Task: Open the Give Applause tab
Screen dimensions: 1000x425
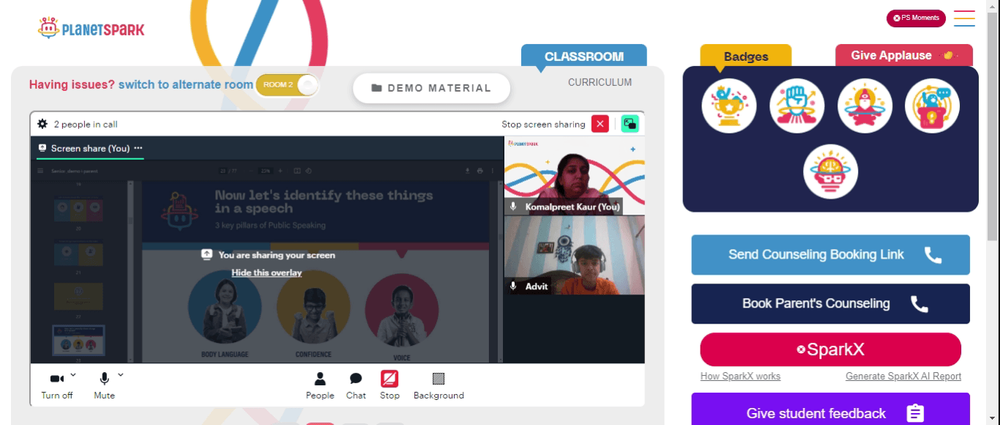Action: [904, 56]
